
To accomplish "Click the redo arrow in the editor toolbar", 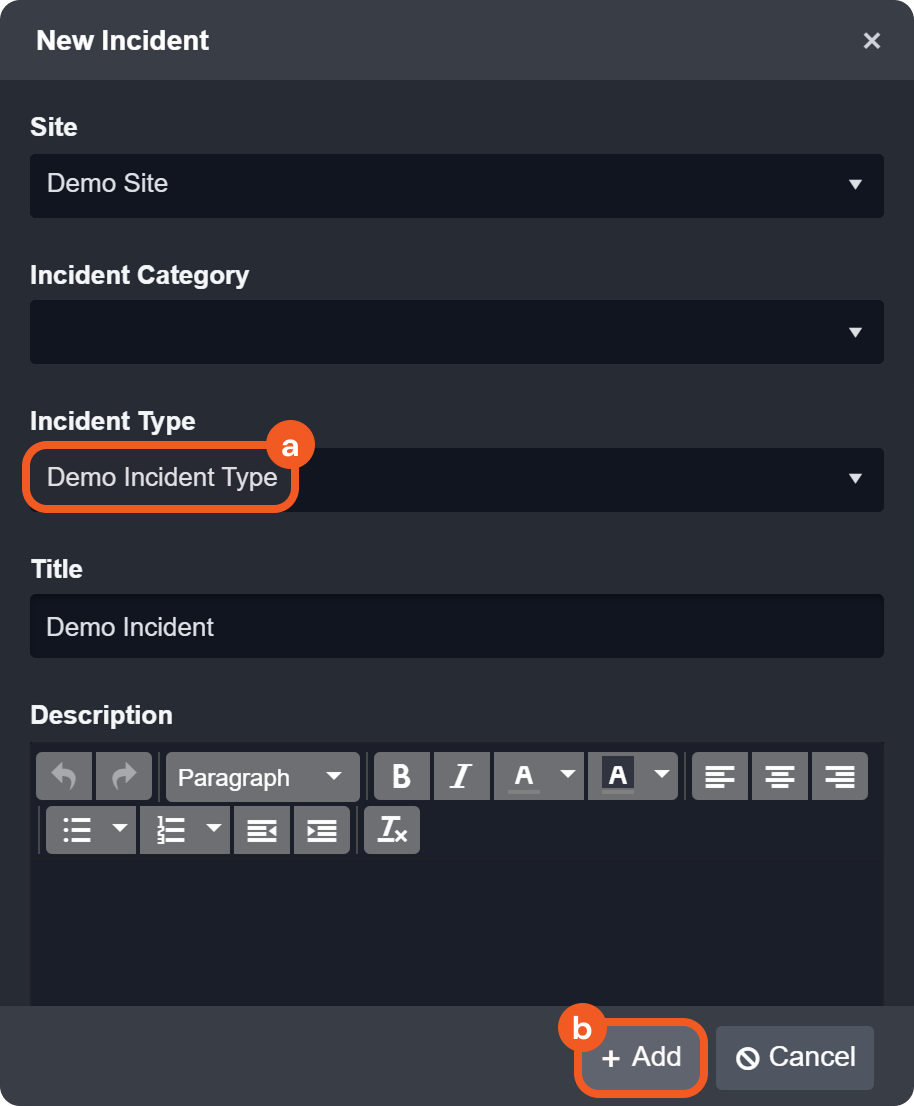I will [124, 777].
